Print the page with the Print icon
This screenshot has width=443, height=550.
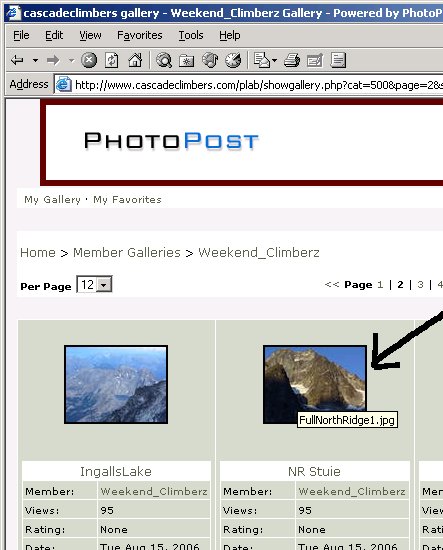point(292,60)
